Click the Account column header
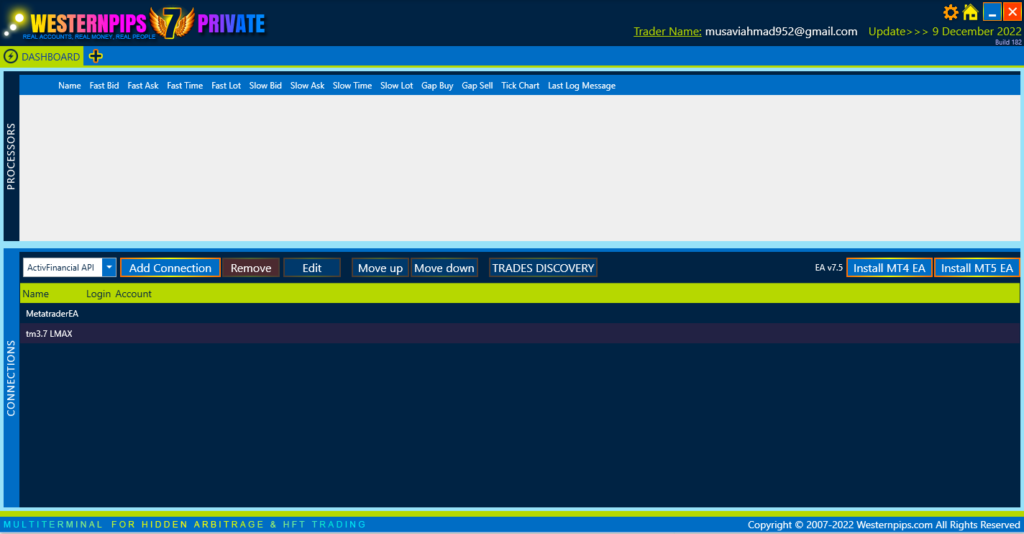Screen dimensions: 1024x534 click(x=133, y=294)
